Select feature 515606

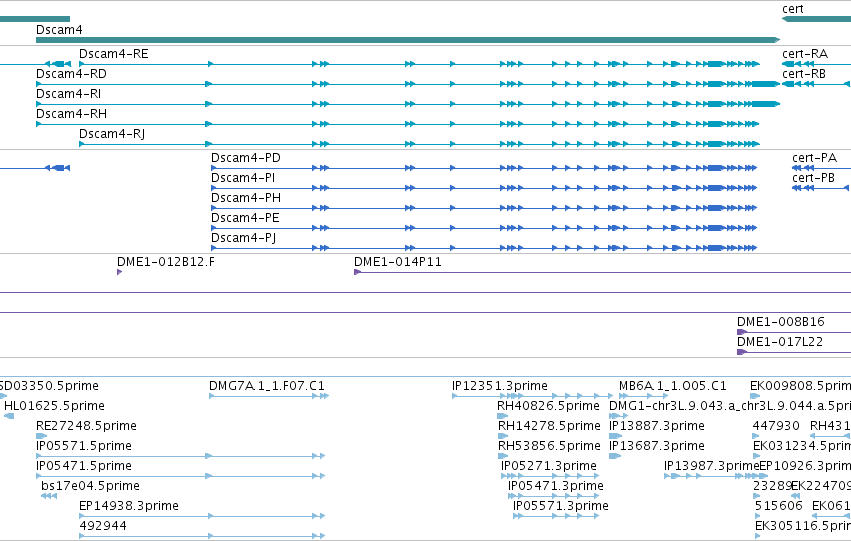point(779,506)
